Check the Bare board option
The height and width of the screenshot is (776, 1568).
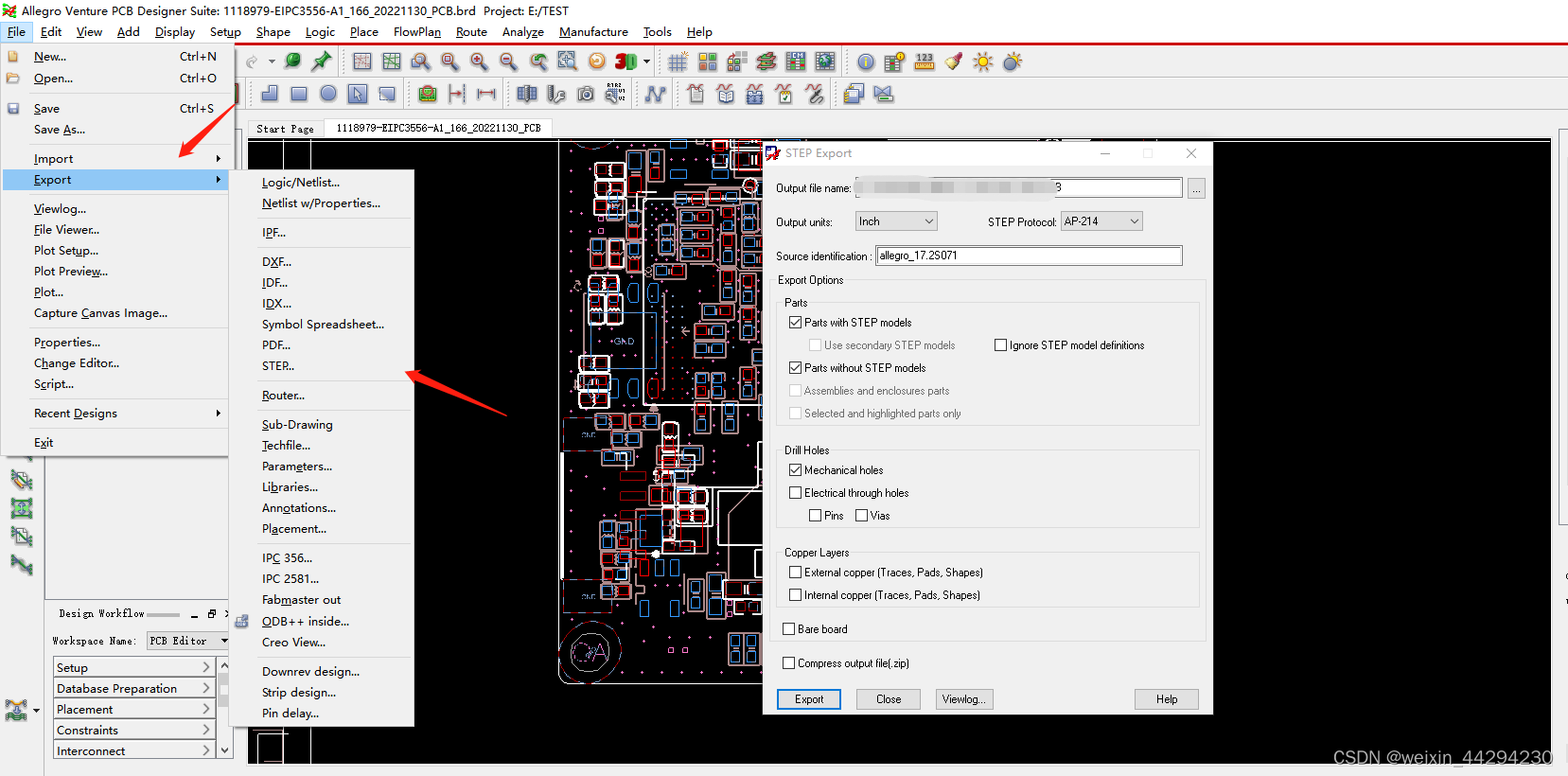788,629
